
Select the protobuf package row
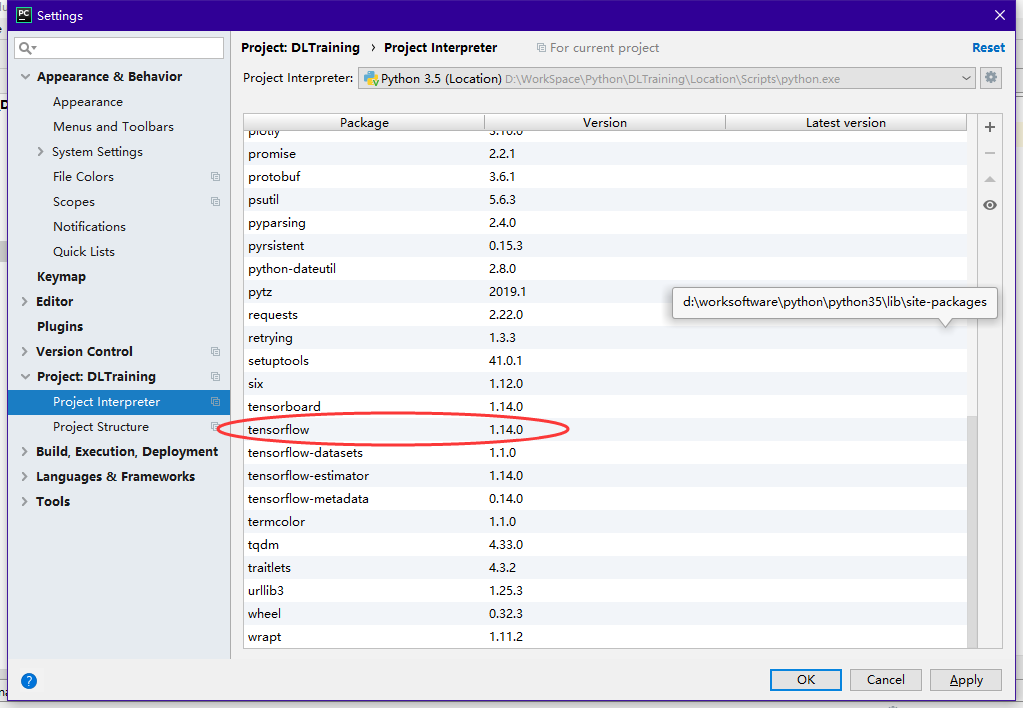pos(605,177)
